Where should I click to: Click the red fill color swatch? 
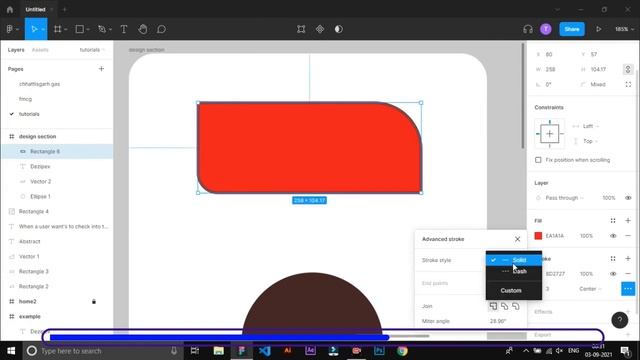pyautogui.click(x=538, y=236)
